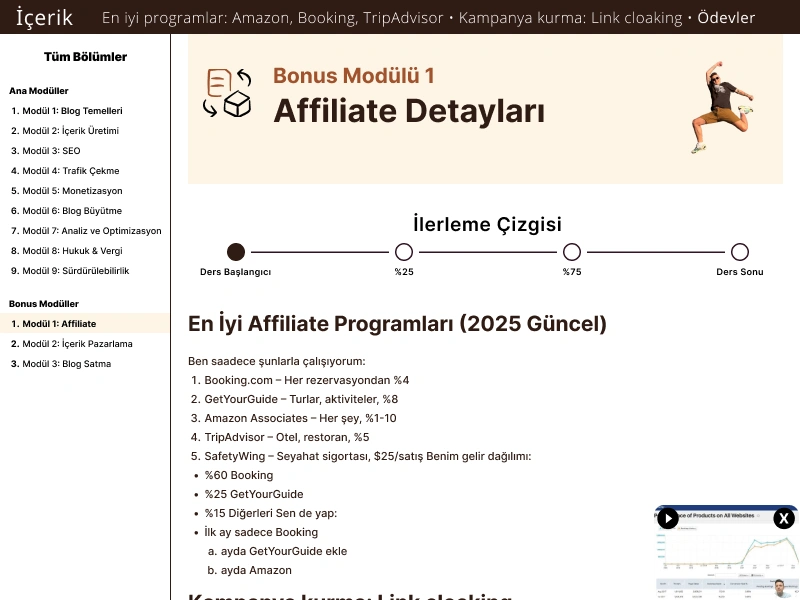800x600 pixels.
Task: Open Tüm Bölümler section header
Action: [x=85, y=56]
